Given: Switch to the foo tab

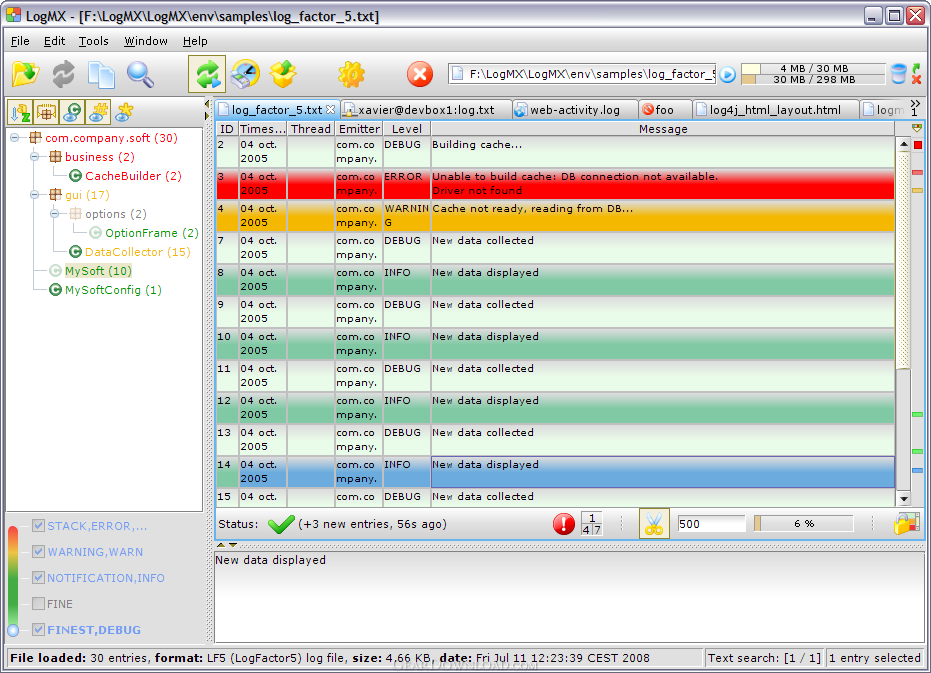Looking at the screenshot, I should coord(664,110).
